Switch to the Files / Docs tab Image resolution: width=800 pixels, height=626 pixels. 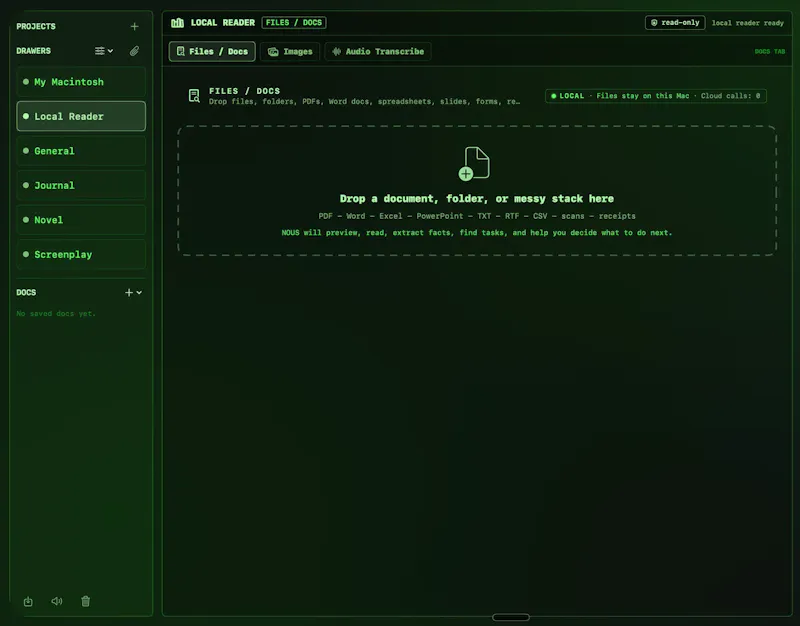click(x=212, y=52)
